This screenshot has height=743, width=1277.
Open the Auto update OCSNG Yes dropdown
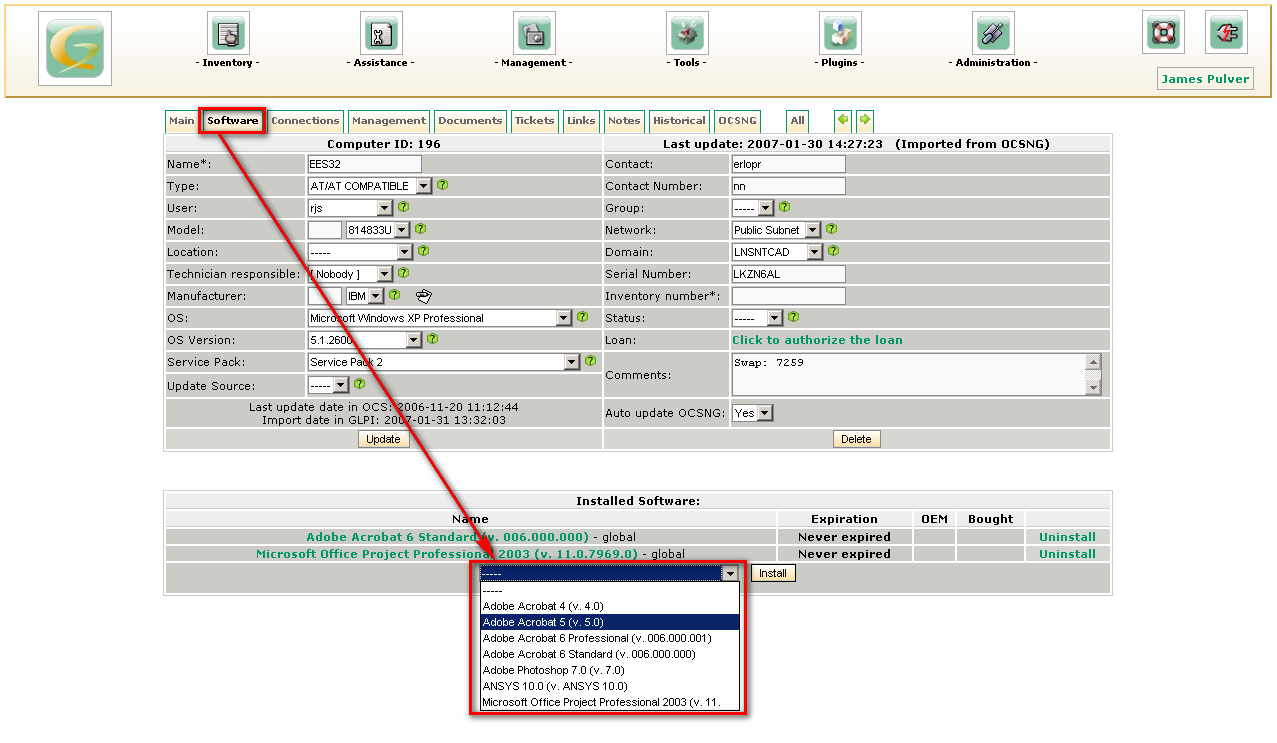[753, 413]
